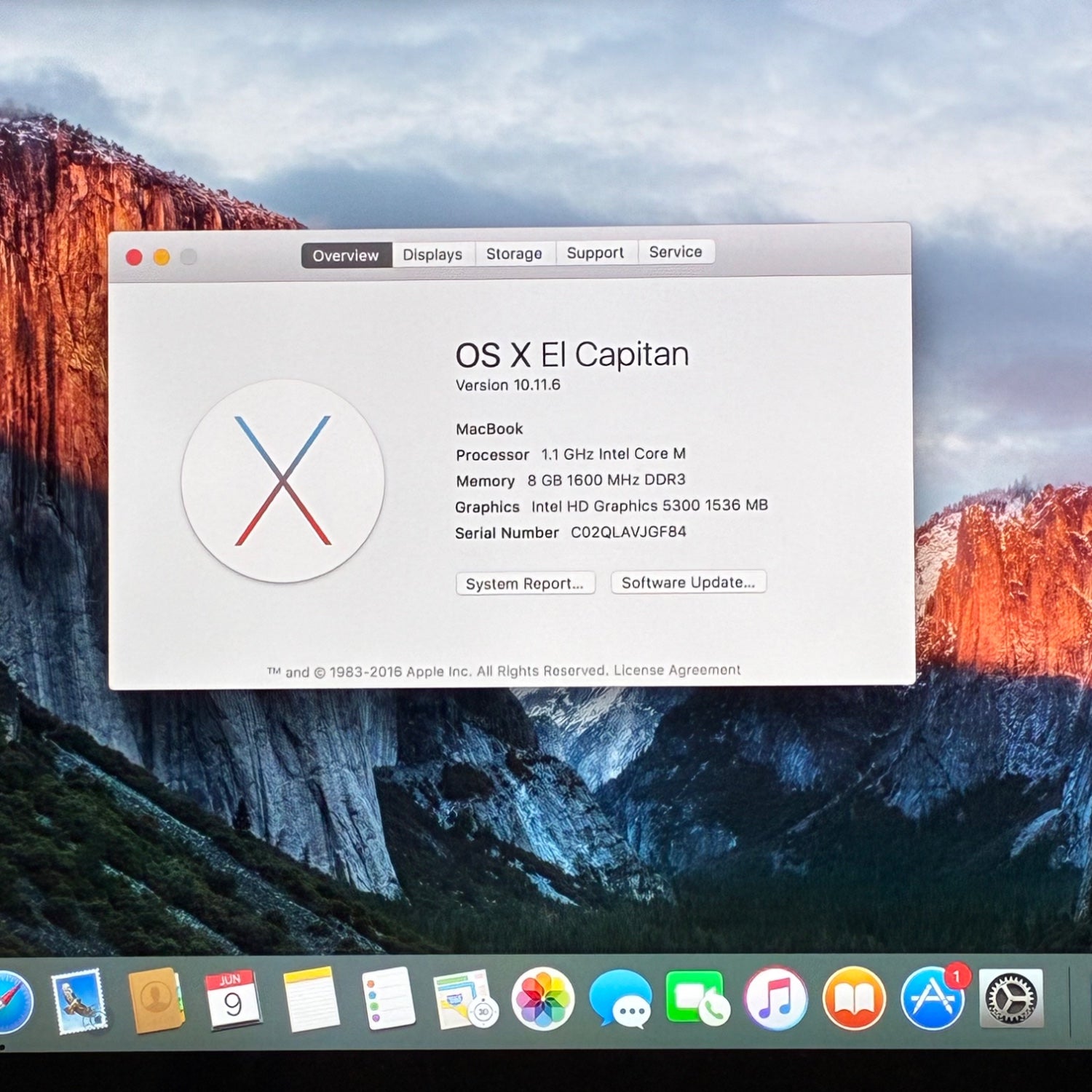Launch the Maps app from the Dock
1092x1092 pixels.
click(466, 1000)
